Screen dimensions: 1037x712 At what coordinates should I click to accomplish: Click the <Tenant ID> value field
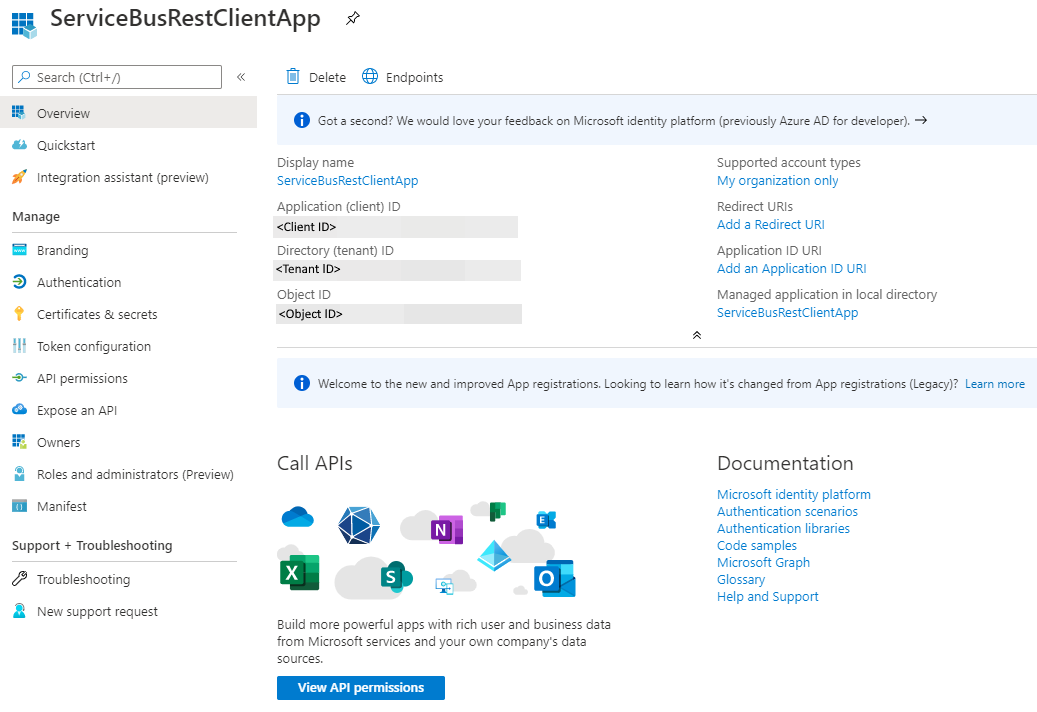tap(397, 270)
